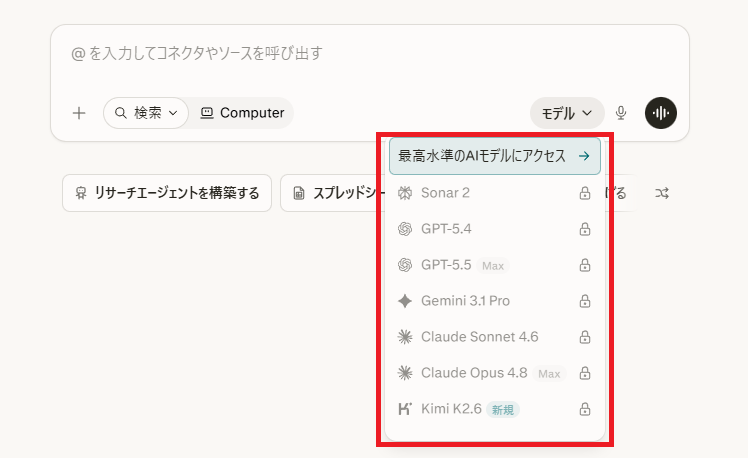This screenshot has height=458, width=748.
Task: Open the モデル dropdown
Action: [x=567, y=113]
